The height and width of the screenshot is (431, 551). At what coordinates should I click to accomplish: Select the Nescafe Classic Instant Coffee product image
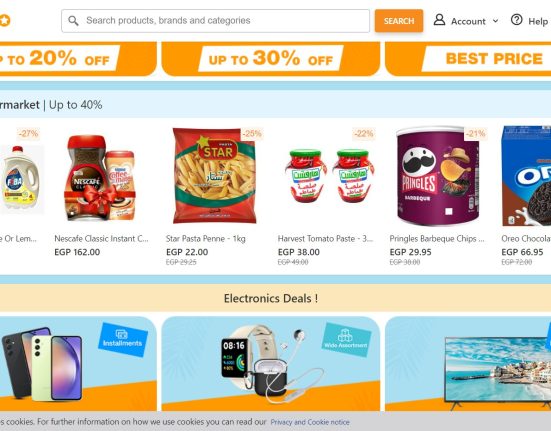pos(101,177)
